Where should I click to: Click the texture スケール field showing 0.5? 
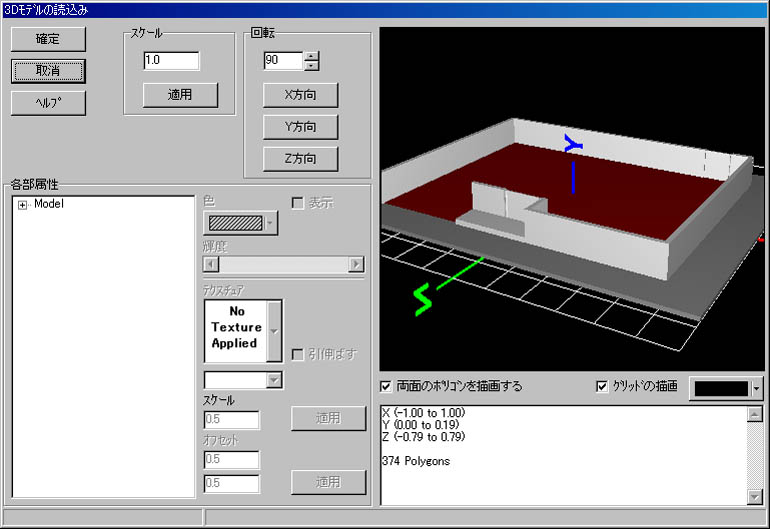[x=231, y=419]
